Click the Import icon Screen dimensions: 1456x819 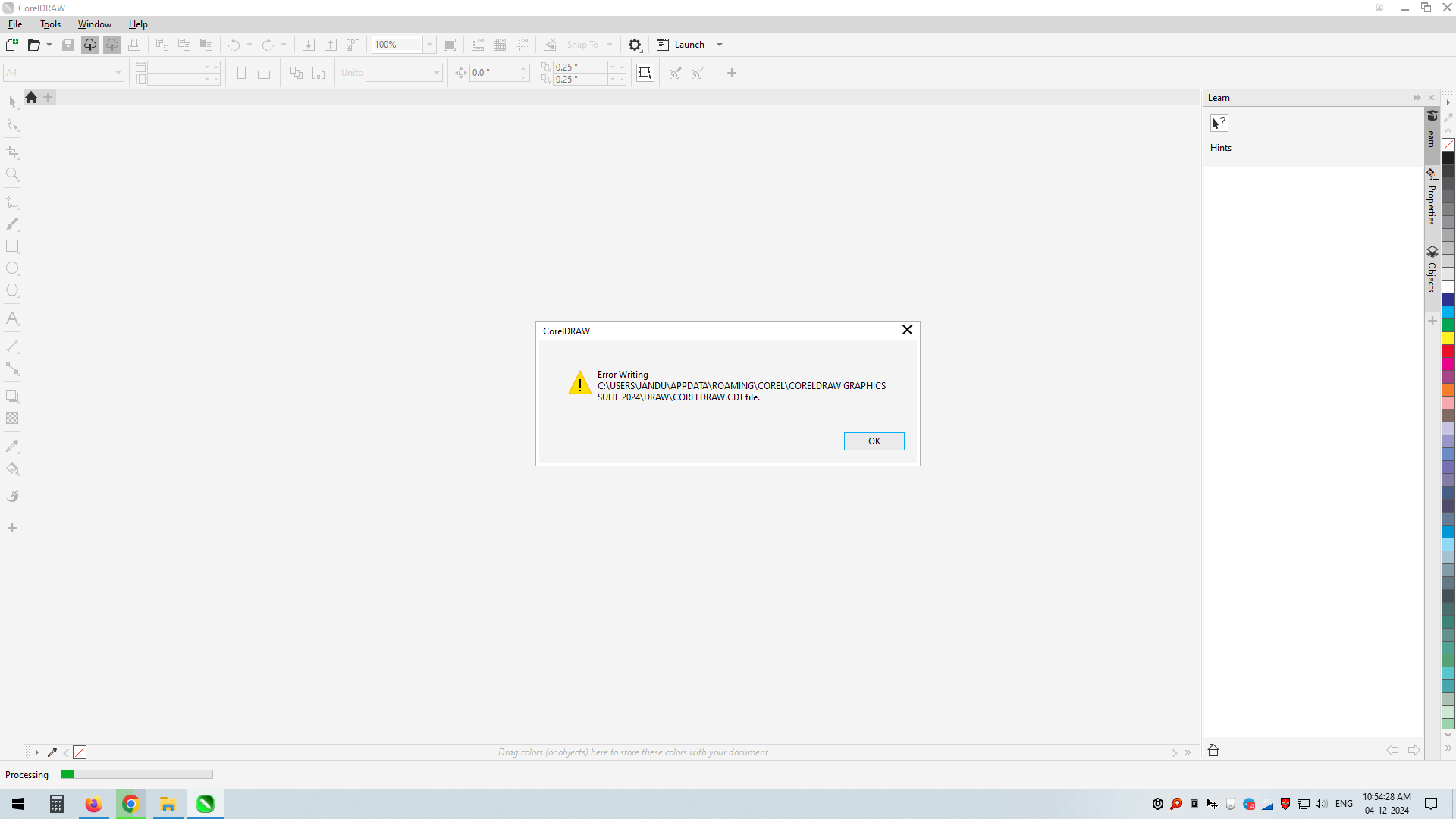click(309, 45)
